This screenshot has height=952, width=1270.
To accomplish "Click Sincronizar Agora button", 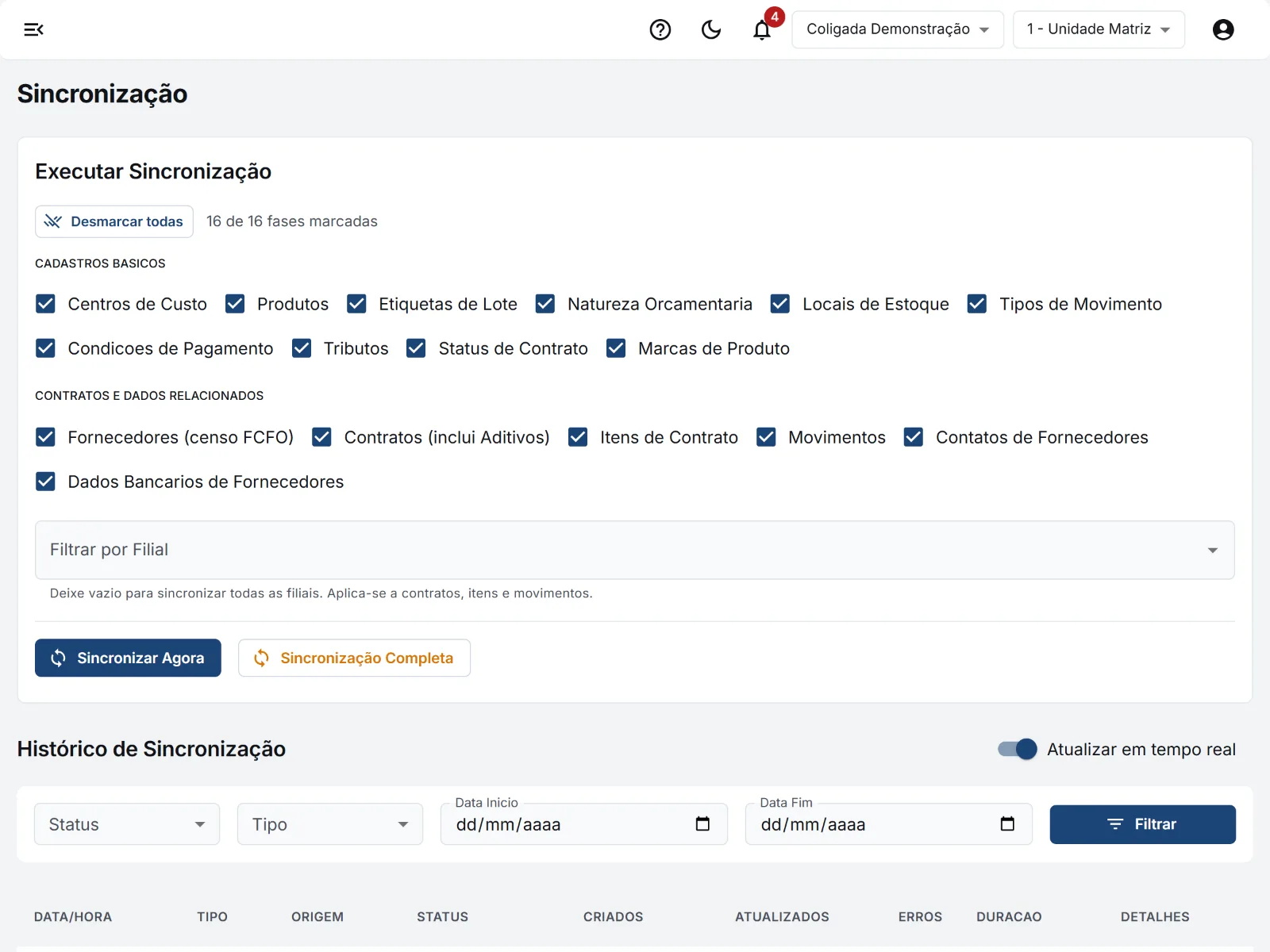I will point(128,658).
